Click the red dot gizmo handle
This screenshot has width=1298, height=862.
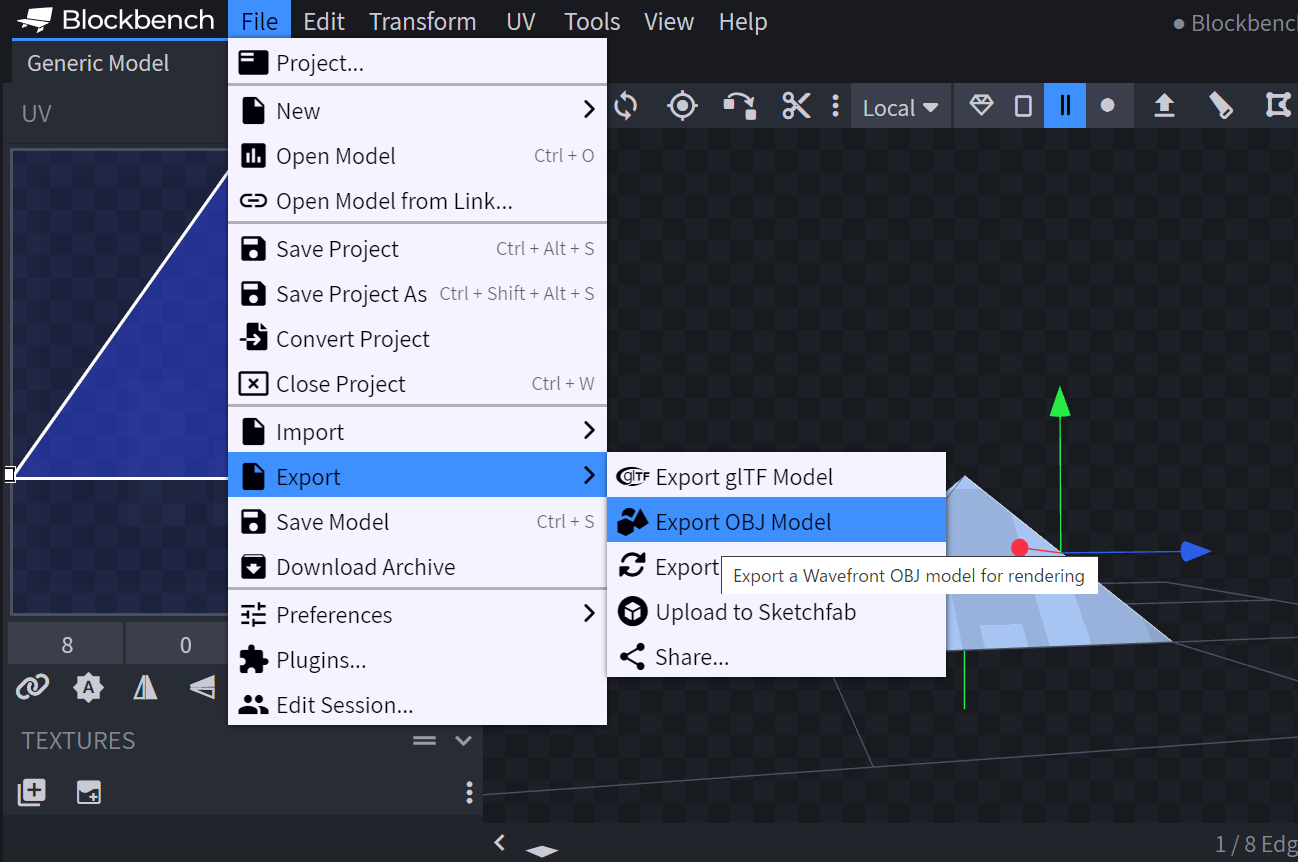click(1019, 547)
